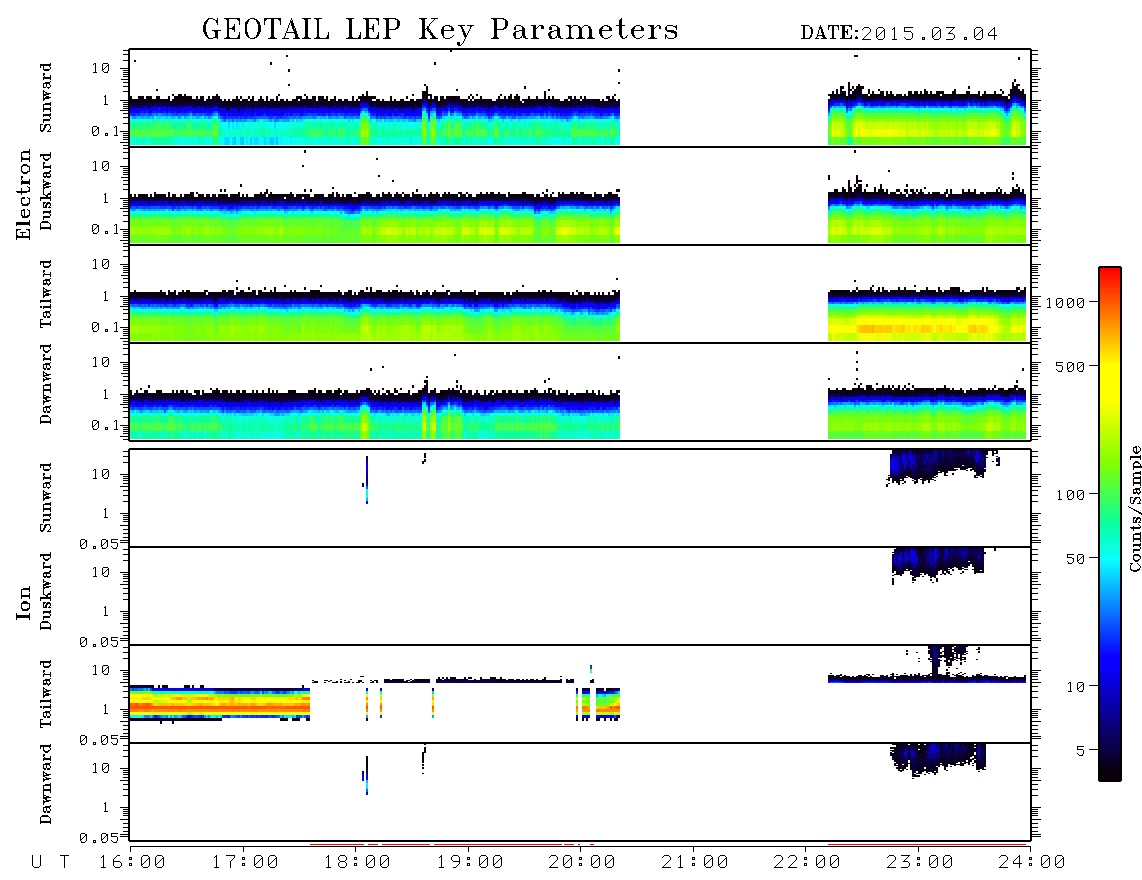The image size is (1142, 880).
Task: Click the 1000 colorbar tick value
Action: [x=1065, y=302]
